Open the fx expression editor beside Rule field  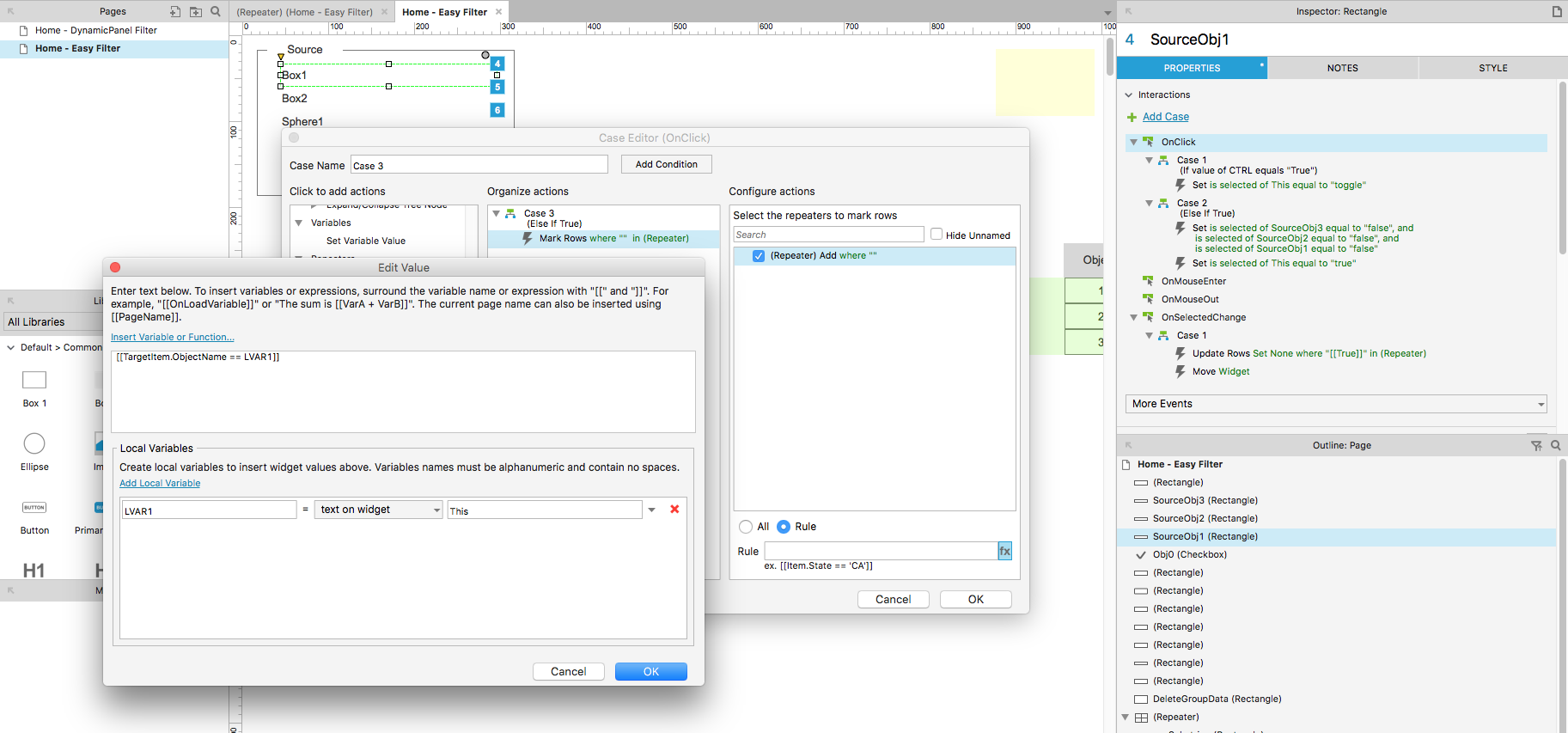tap(1004, 551)
